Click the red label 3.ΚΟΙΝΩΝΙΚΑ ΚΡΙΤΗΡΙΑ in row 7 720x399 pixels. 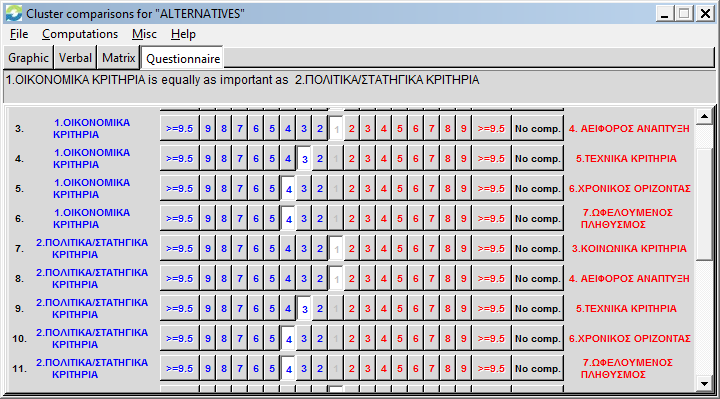pyautogui.click(x=629, y=248)
